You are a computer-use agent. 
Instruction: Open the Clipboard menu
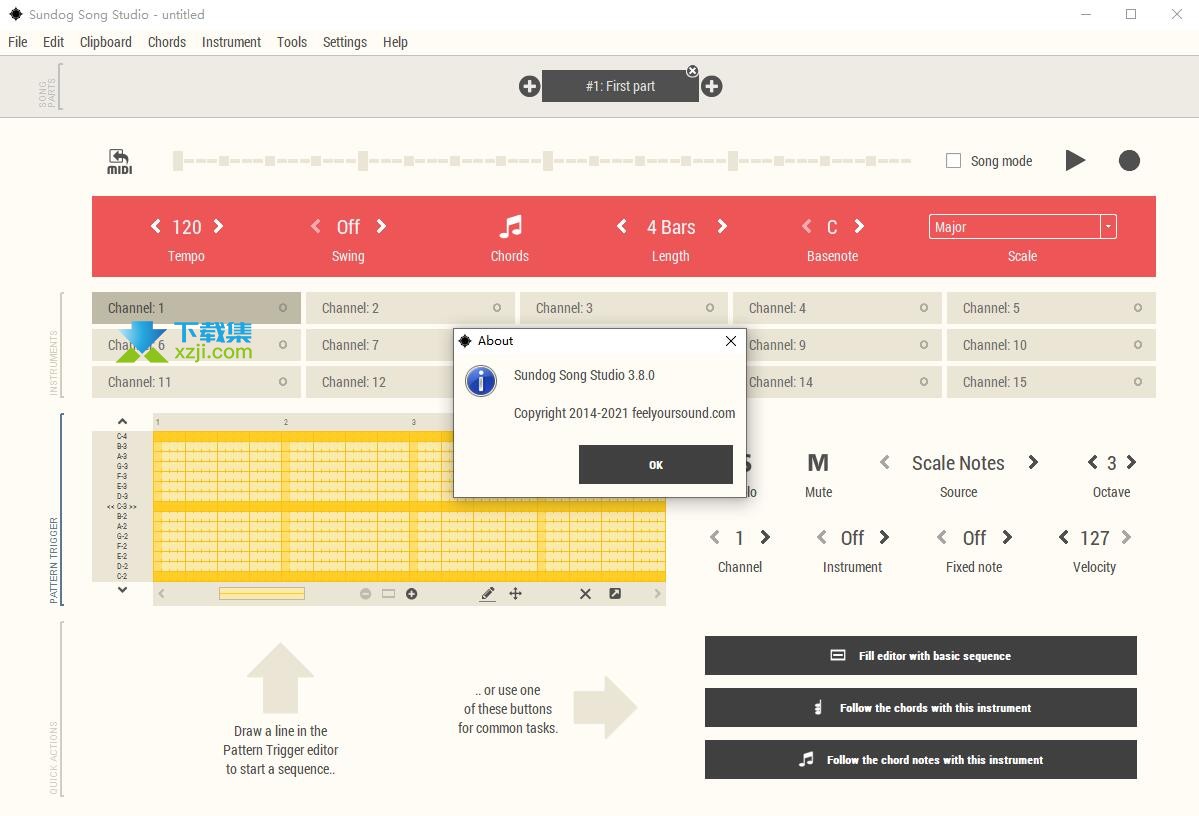[106, 42]
